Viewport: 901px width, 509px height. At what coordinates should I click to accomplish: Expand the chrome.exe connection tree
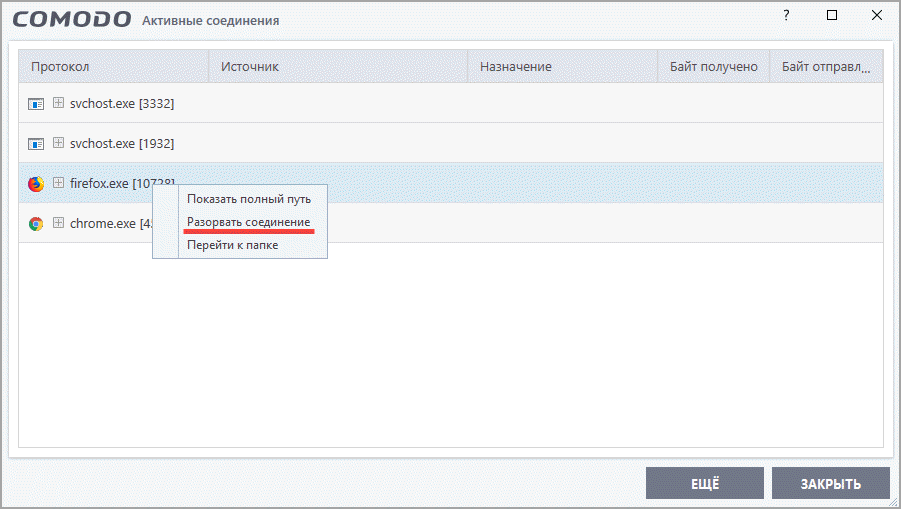(59, 223)
